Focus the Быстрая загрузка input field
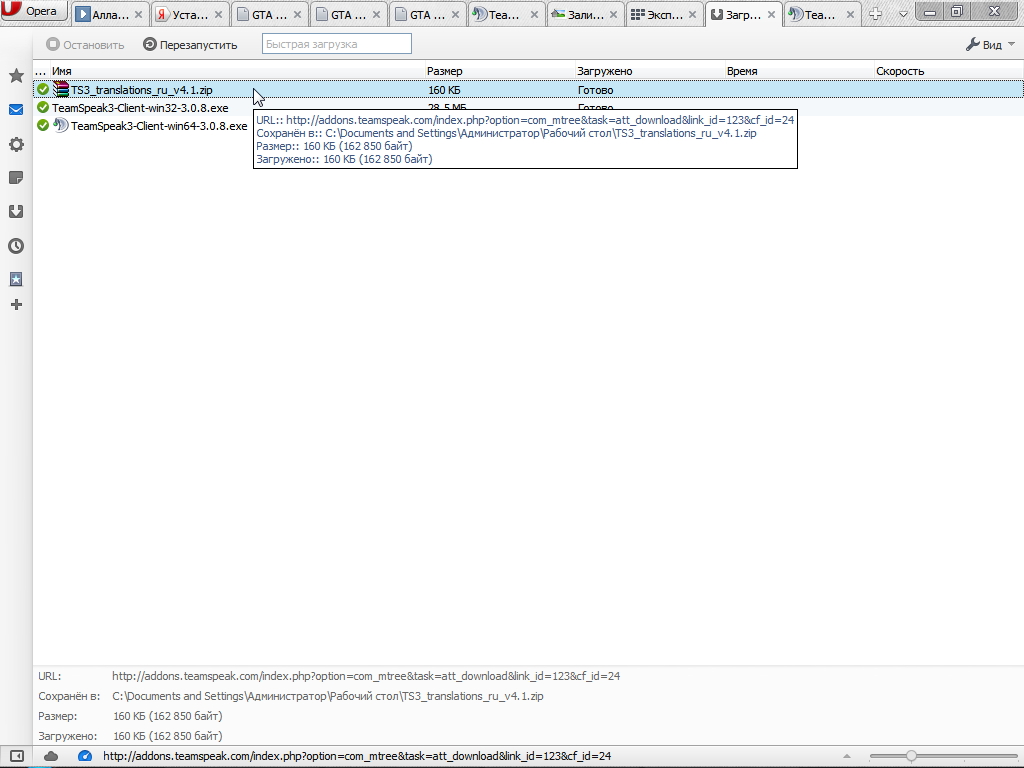The width and height of the screenshot is (1024, 768). point(336,44)
